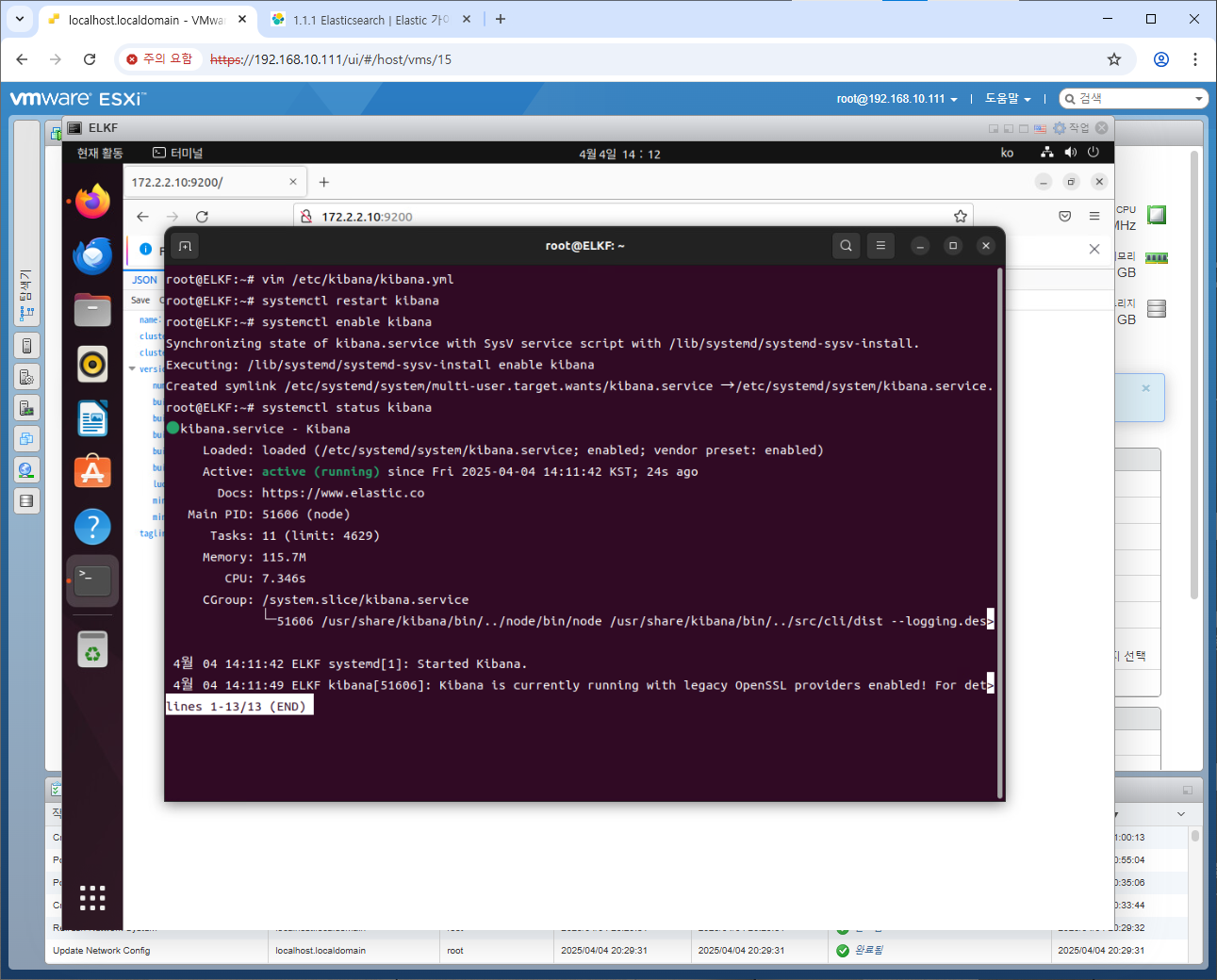The height and width of the screenshot is (980, 1217).
Task: Open the terminal hamburger menu
Action: point(880,246)
